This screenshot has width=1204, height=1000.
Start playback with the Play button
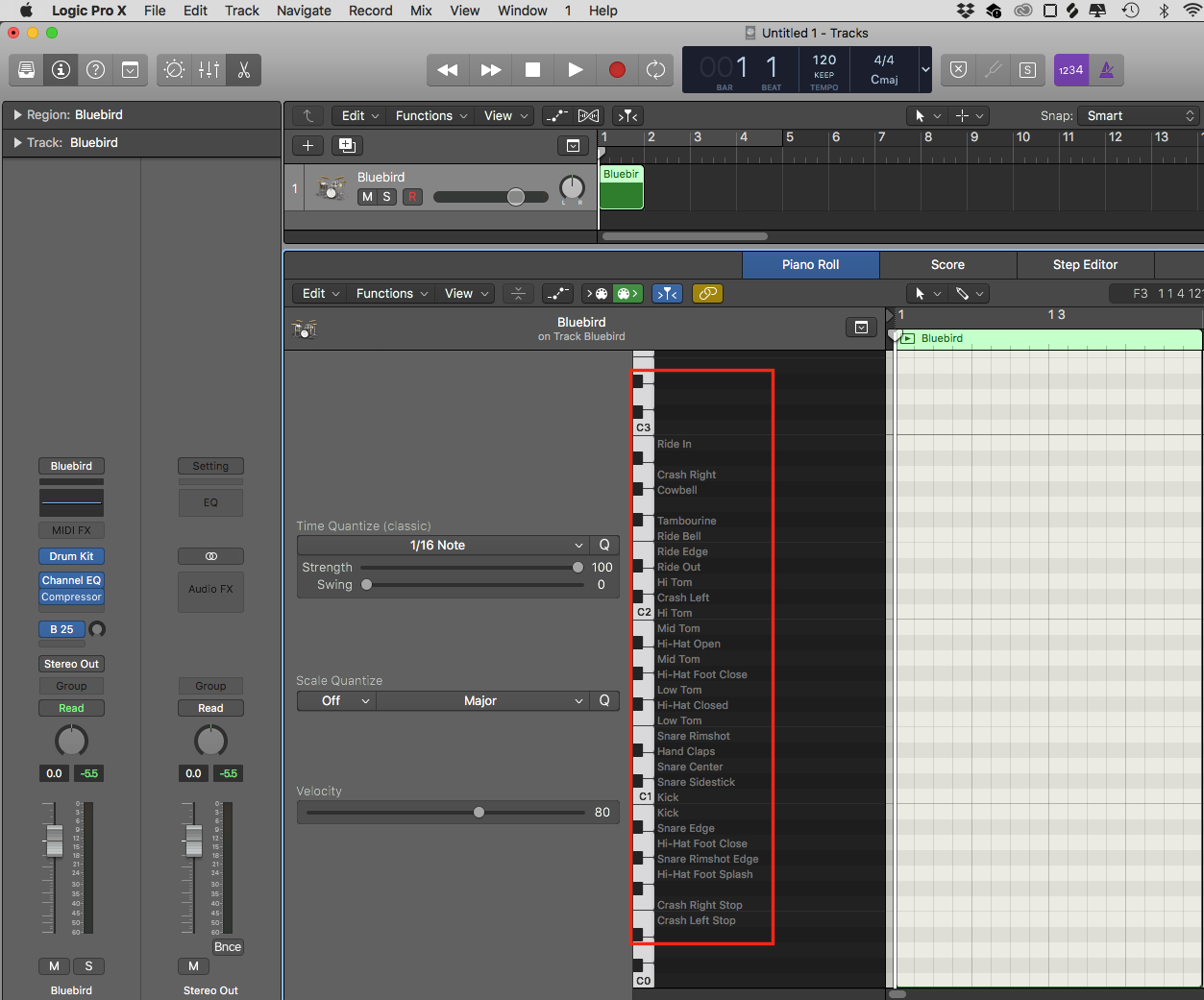pyautogui.click(x=575, y=69)
